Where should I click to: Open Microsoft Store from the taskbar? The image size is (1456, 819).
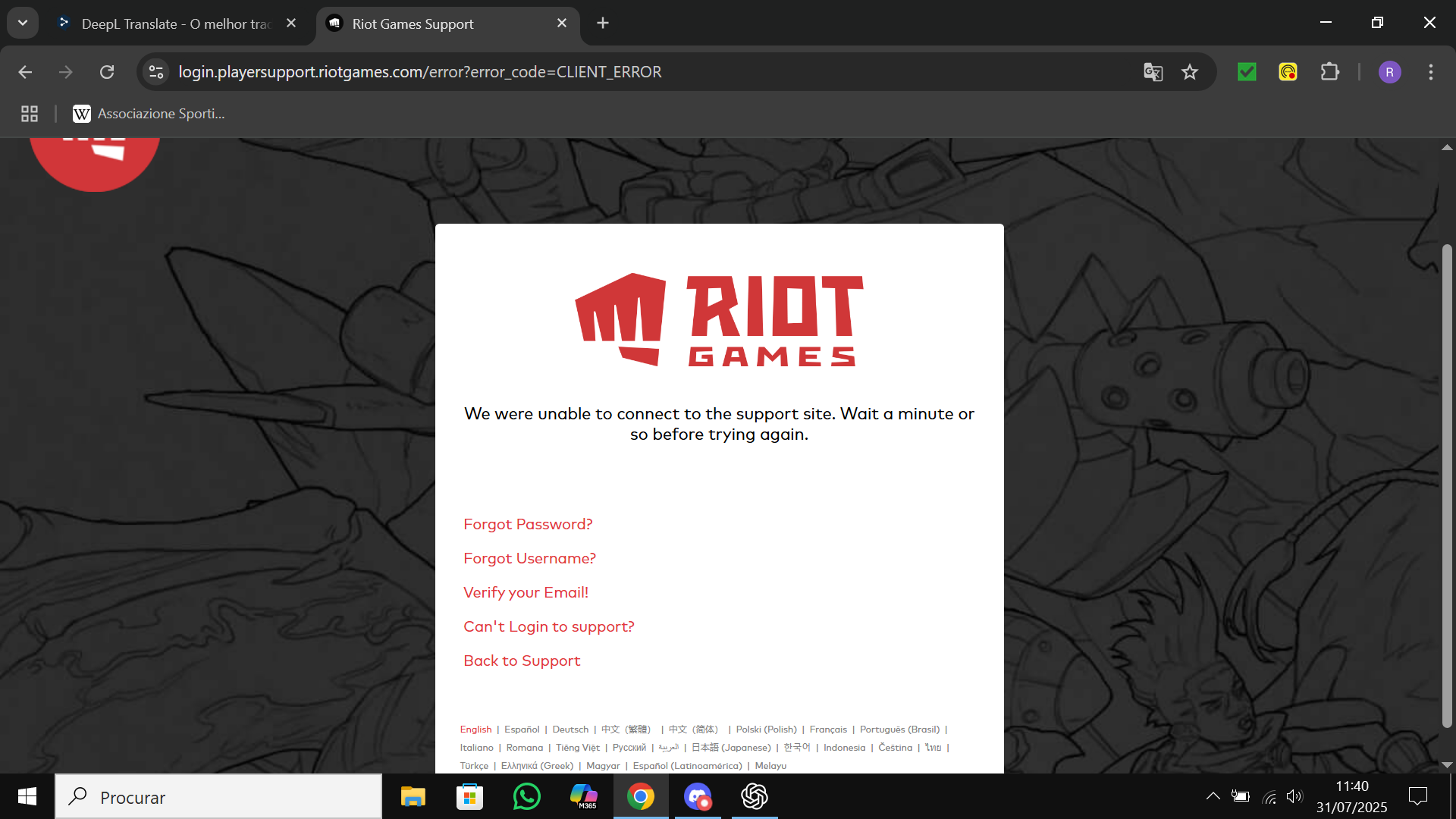pos(470,796)
